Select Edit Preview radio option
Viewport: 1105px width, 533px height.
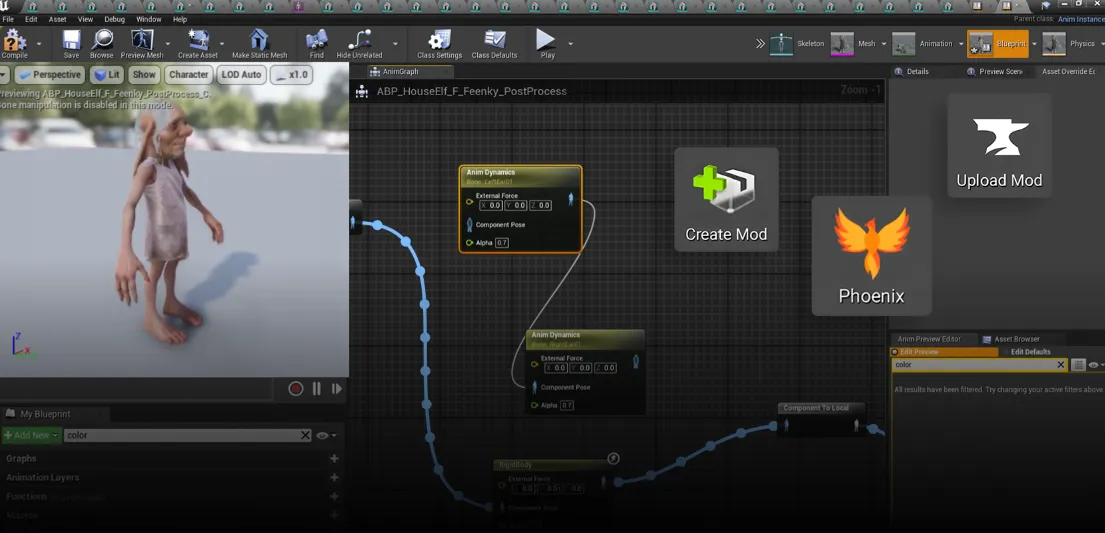[x=944, y=352]
